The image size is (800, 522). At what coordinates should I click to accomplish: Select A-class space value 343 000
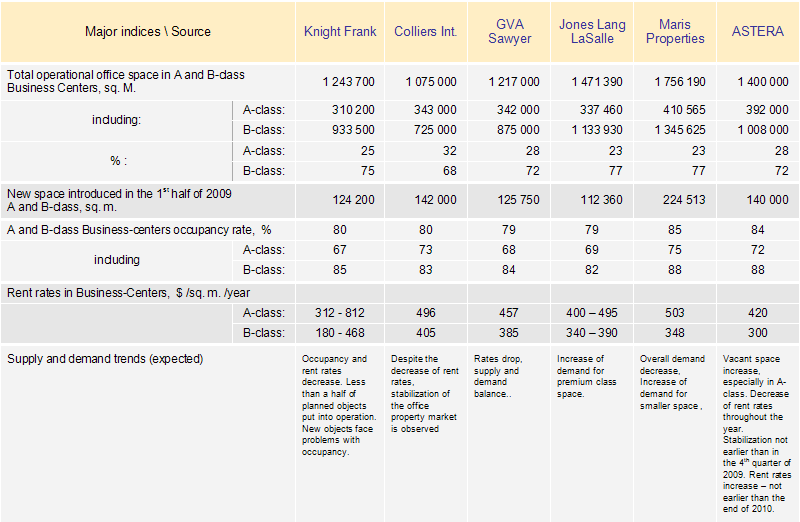pos(435,110)
